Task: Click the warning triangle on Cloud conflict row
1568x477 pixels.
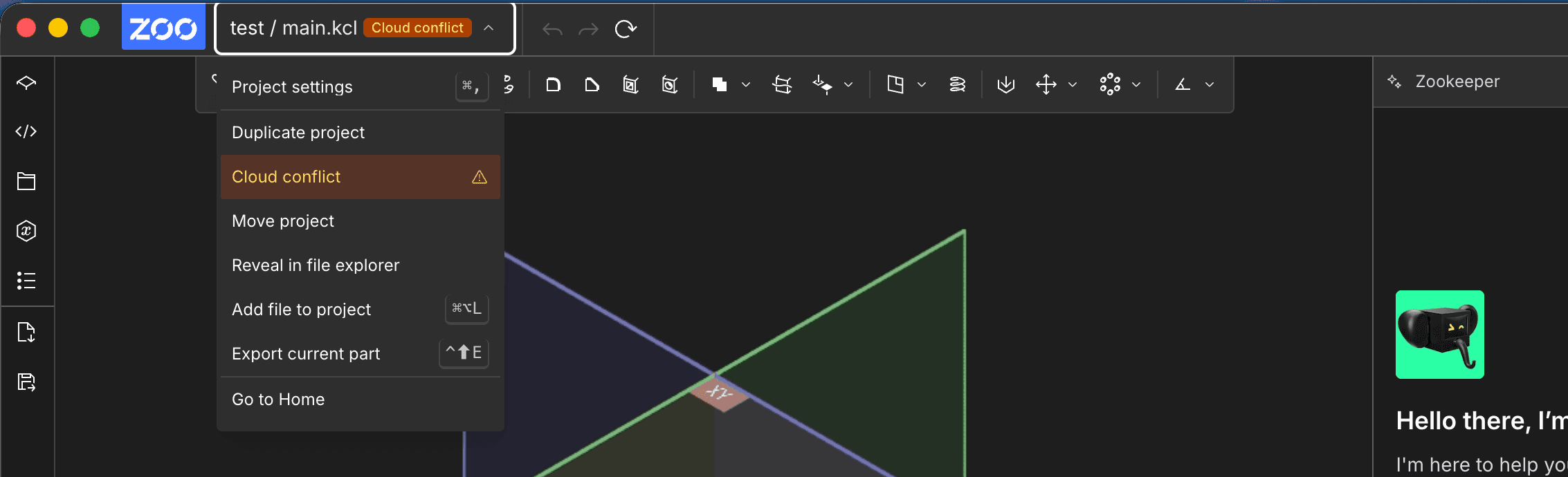Action: pyautogui.click(x=480, y=178)
